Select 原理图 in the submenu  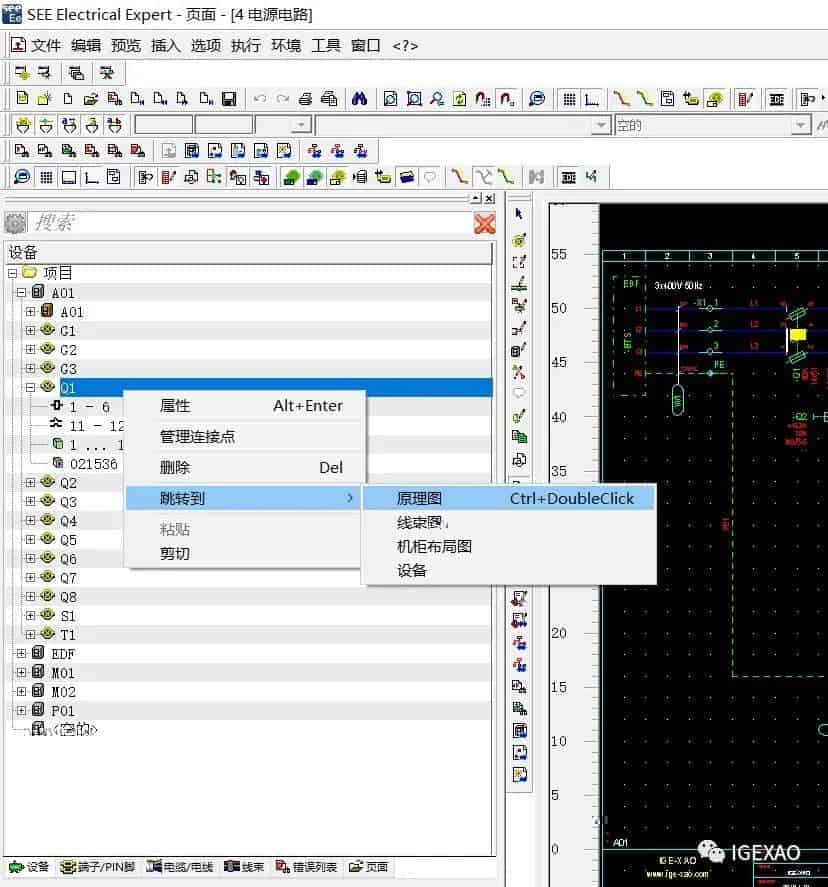click(508, 498)
